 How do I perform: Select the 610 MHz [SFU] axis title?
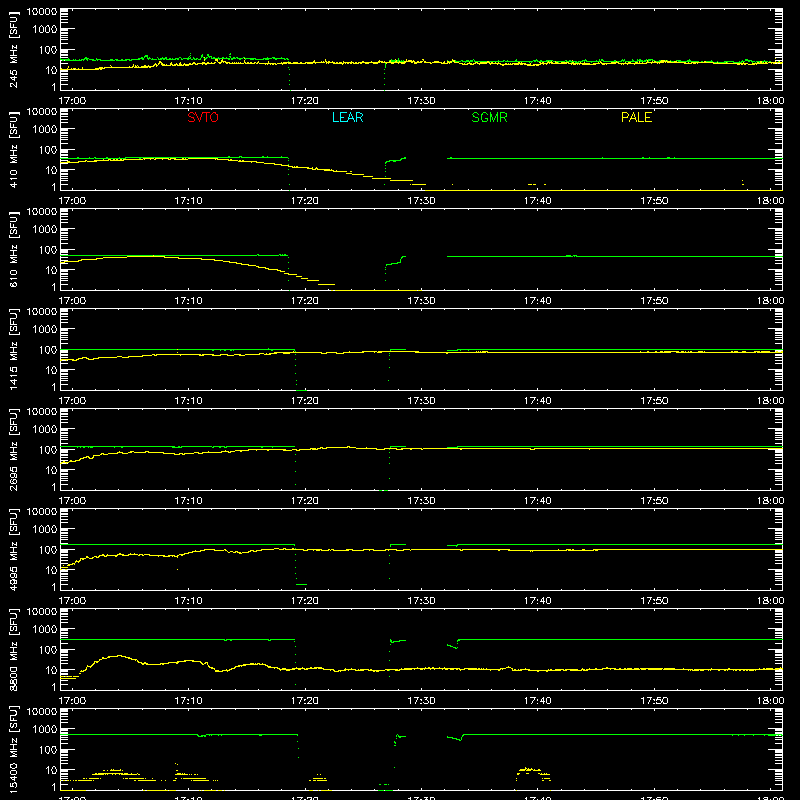pos(13,249)
